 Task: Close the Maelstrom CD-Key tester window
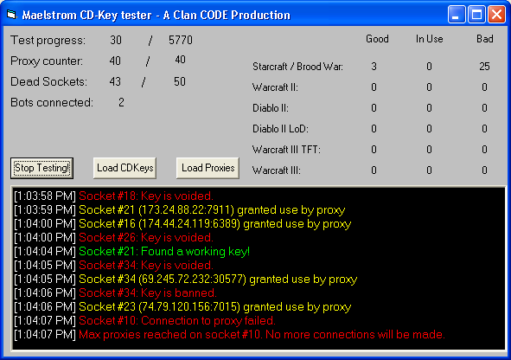coord(497,15)
